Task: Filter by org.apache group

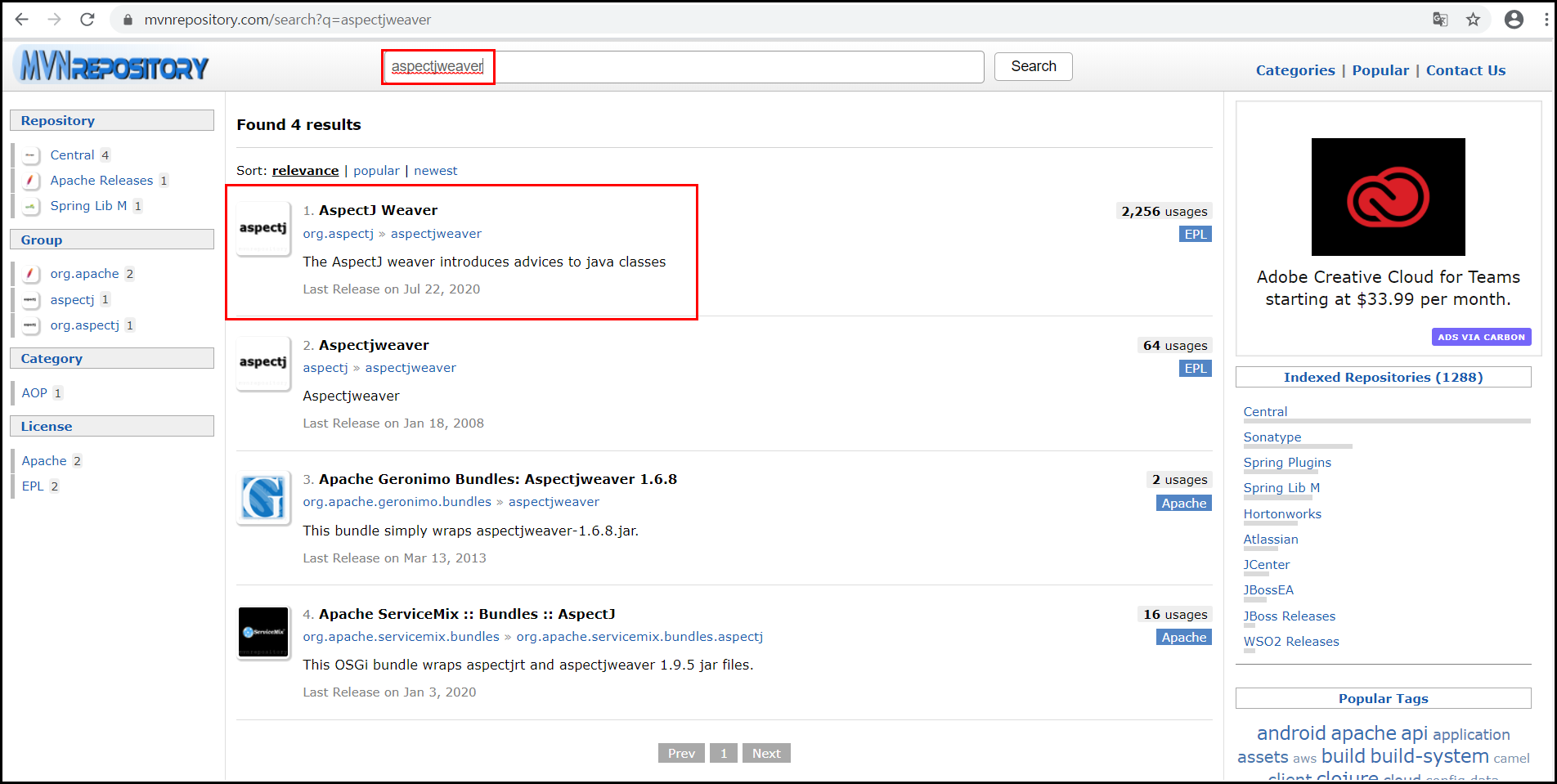Action: click(x=84, y=274)
